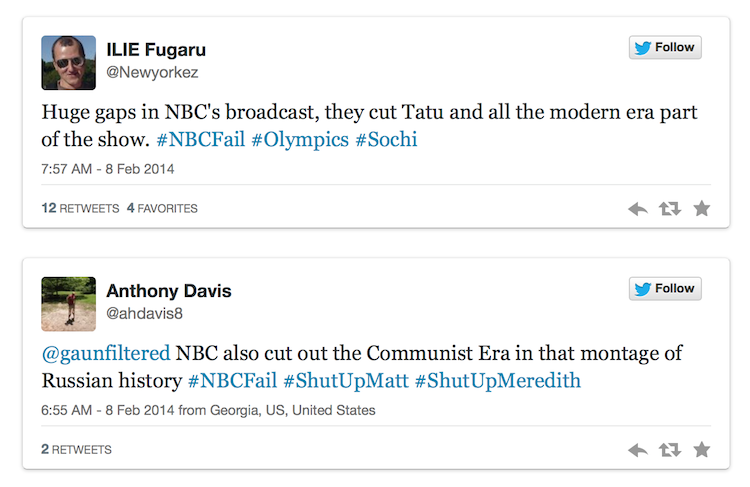This screenshot has width=750, height=487.
Task: Retweet Anthony Davis's Communist Era tweet
Action: coord(670,450)
